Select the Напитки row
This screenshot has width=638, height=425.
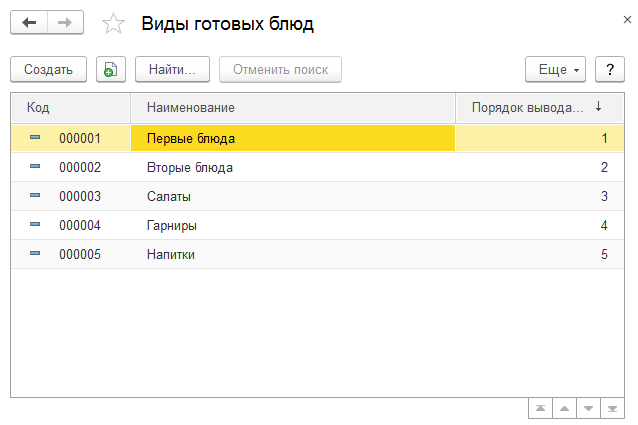(317, 254)
